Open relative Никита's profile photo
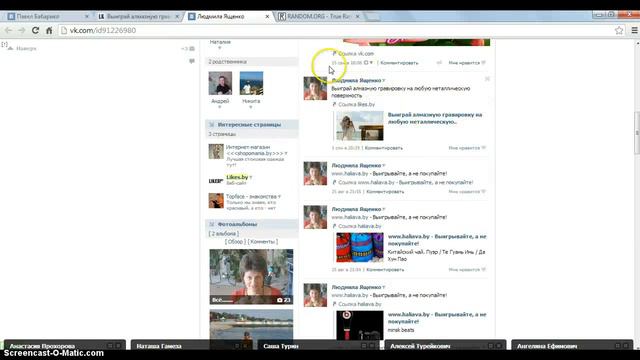The width and height of the screenshot is (640, 360). click(x=251, y=83)
